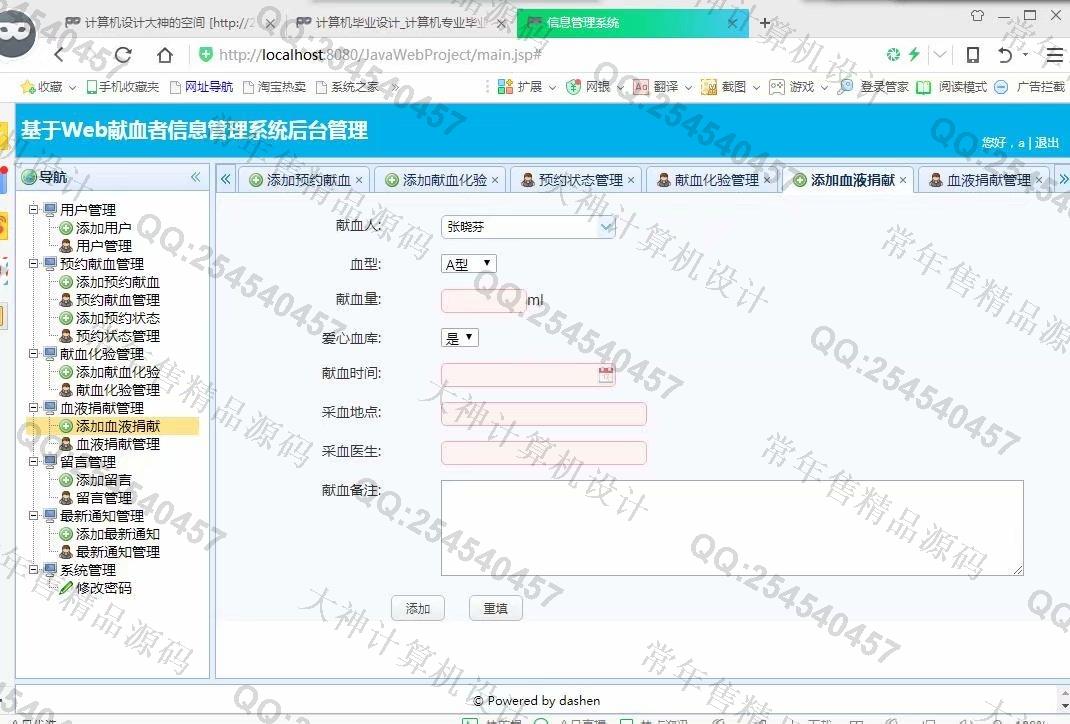This screenshot has width=1070, height=724.
Task: Open the 爱心血库 dropdown
Action: (459, 338)
